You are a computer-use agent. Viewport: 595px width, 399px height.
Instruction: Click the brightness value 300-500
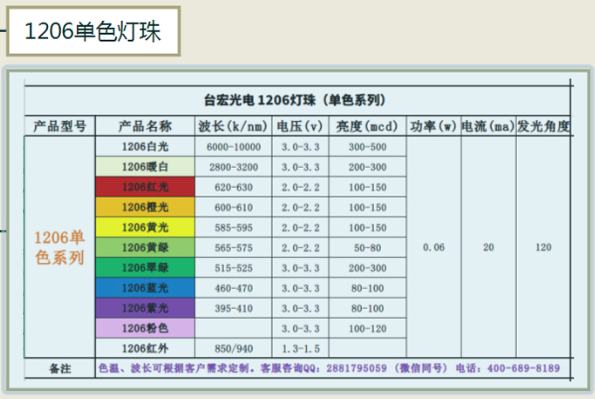tap(367, 147)
